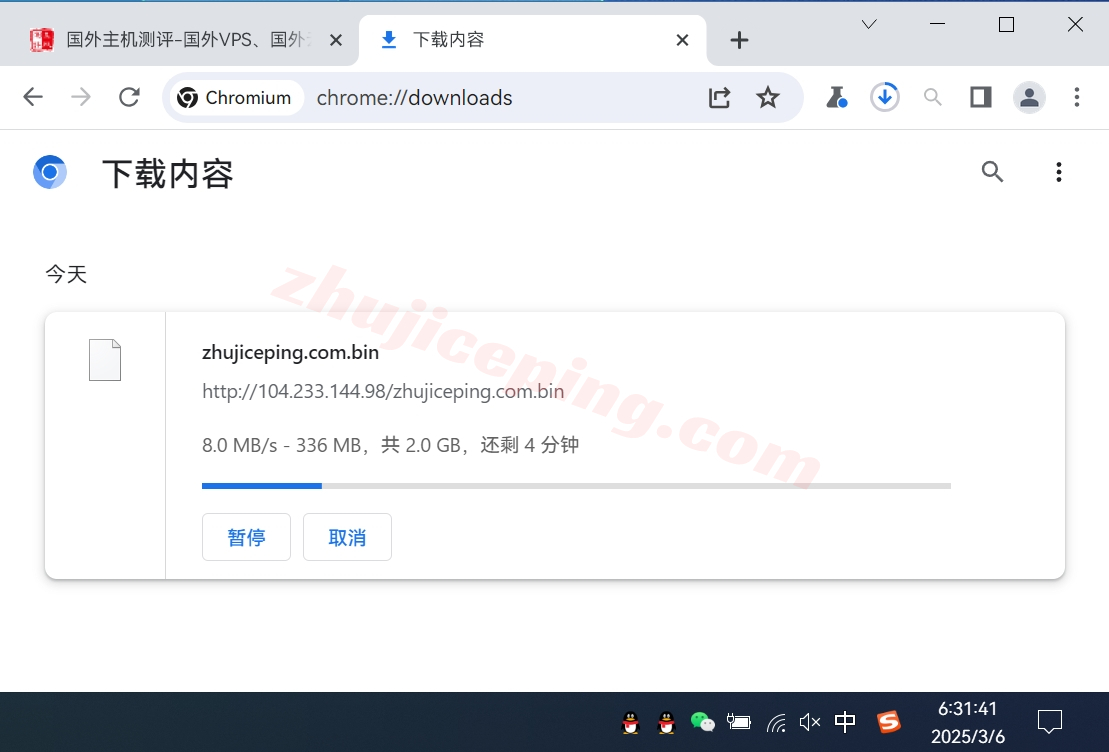
Task: Click the battery status tray icon
Action: (x=738, y=722)
